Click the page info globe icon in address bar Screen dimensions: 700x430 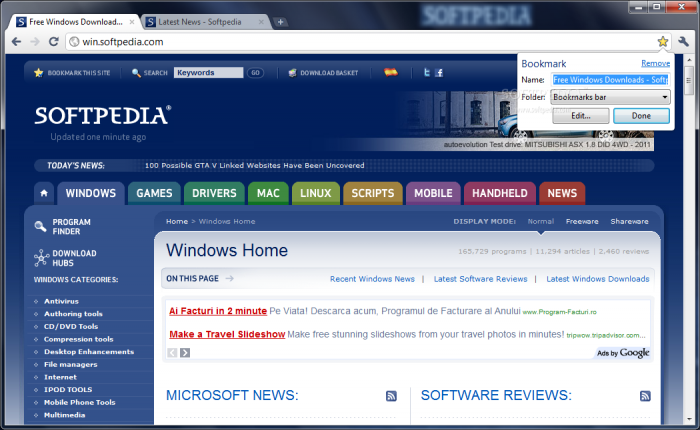click(x=75, y=42)
